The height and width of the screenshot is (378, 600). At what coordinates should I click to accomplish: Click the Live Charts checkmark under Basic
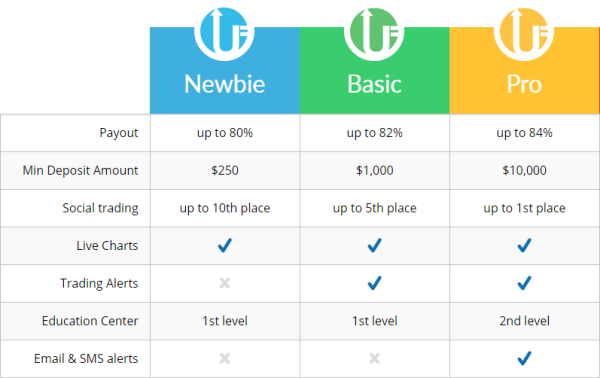click(375, 245)
